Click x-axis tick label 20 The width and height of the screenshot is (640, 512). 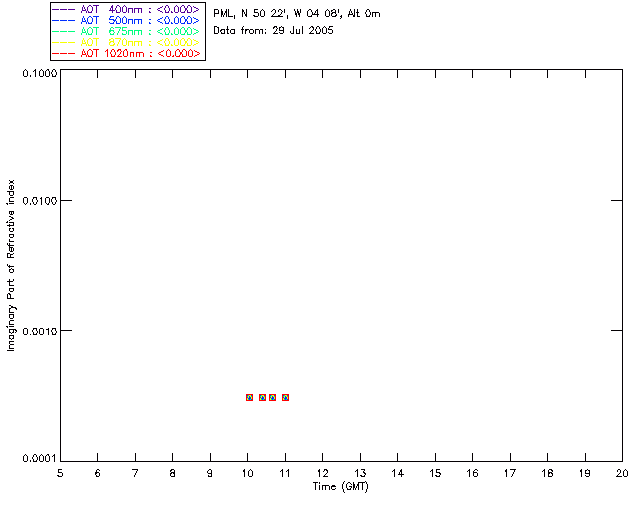(x=622, y=473)
